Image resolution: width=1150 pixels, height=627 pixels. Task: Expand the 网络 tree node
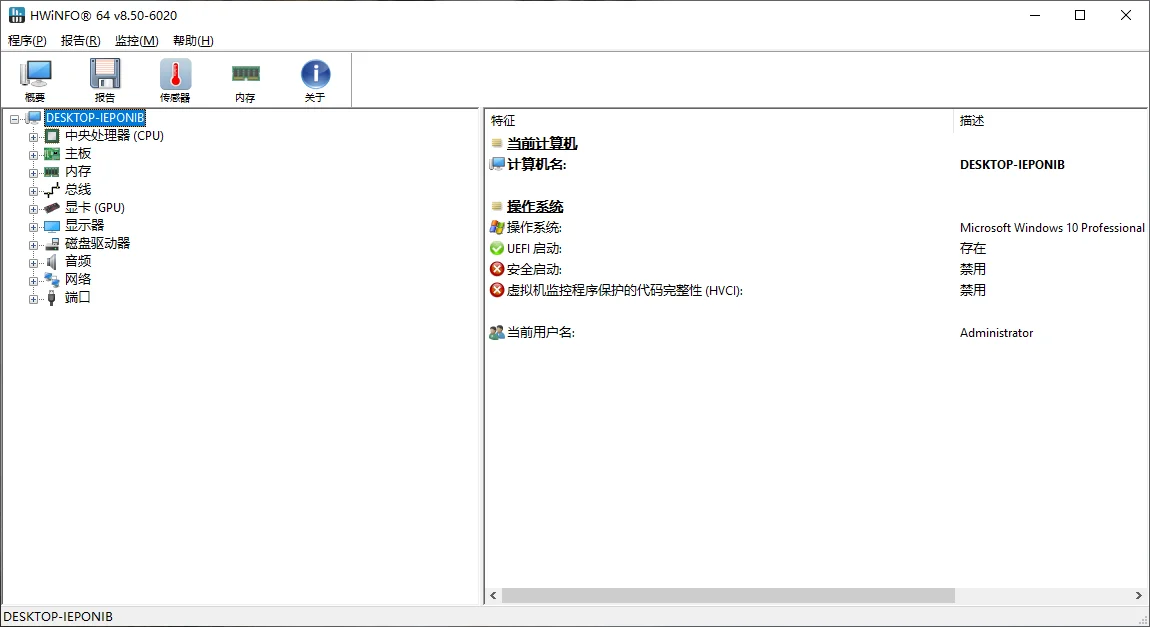pos(33,280)
